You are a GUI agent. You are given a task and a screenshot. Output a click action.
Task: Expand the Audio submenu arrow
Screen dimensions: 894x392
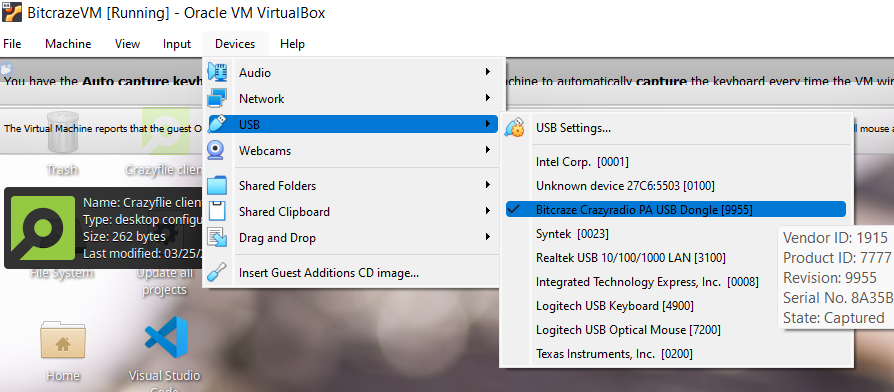[487, 72]
